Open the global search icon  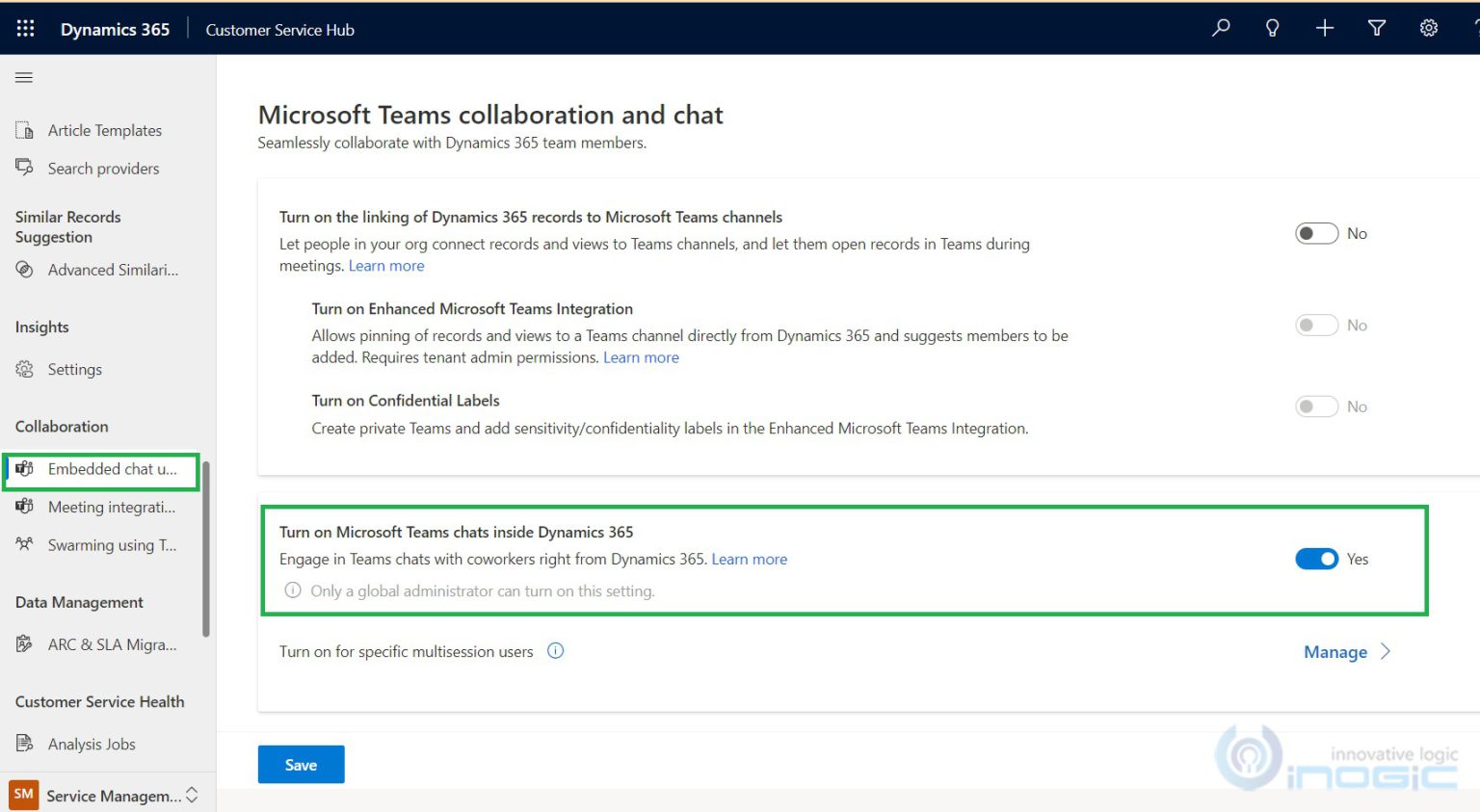tap(1220, 28)
